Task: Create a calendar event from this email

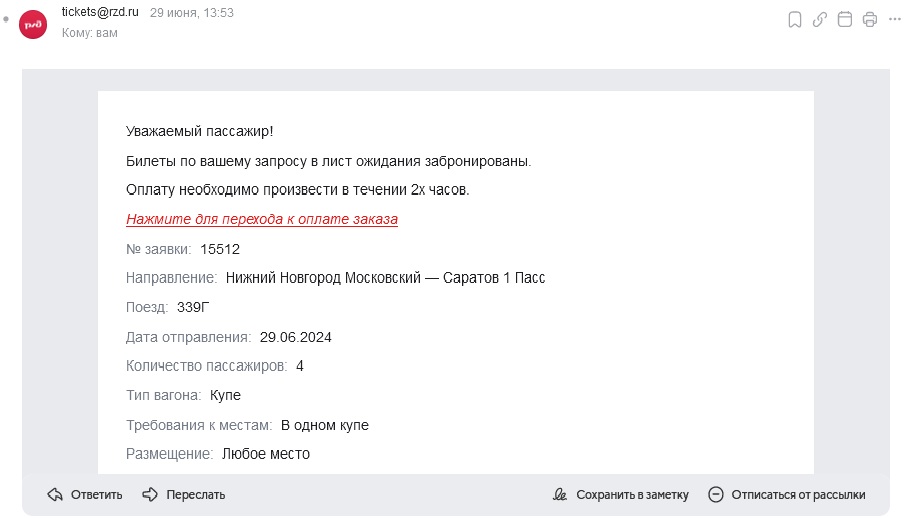Action: [x=845, y=19]
